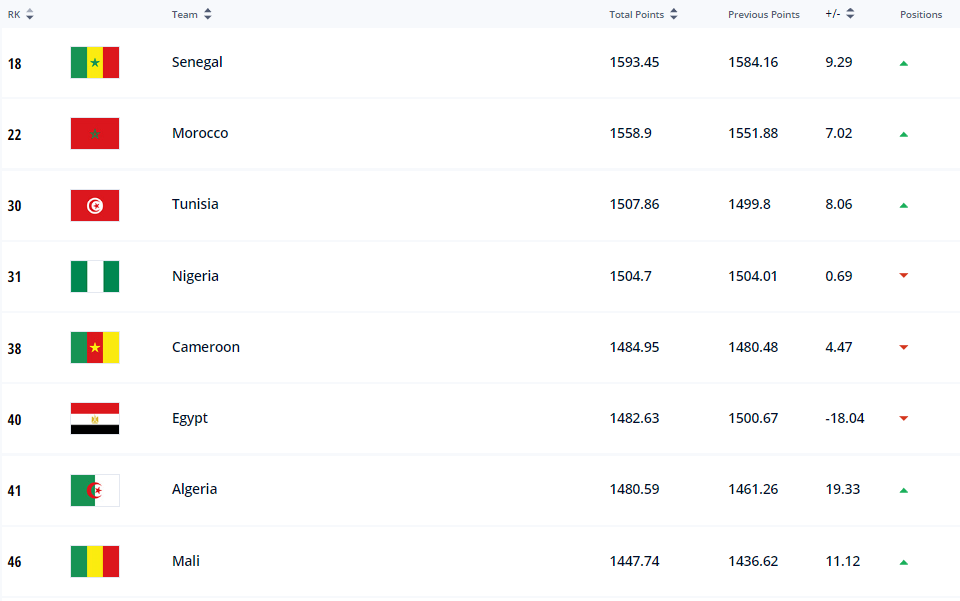Click the Positions column header

coord(921,15)
